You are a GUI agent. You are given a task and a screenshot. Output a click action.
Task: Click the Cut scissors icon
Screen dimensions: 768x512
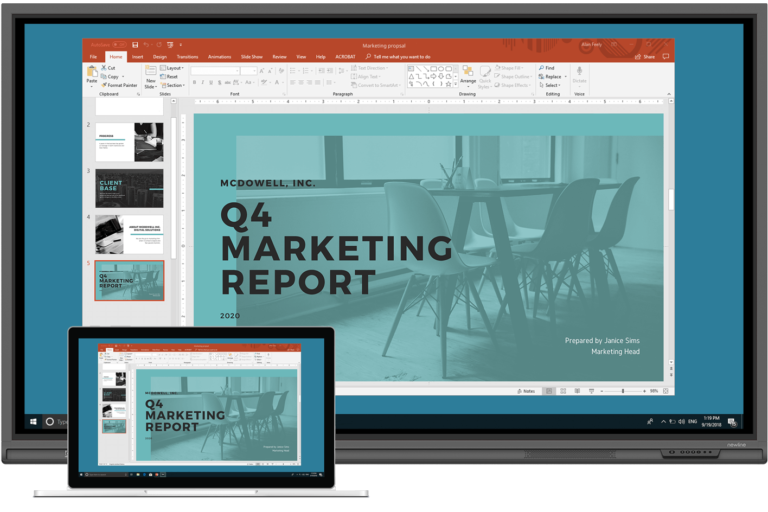[104, 68]
